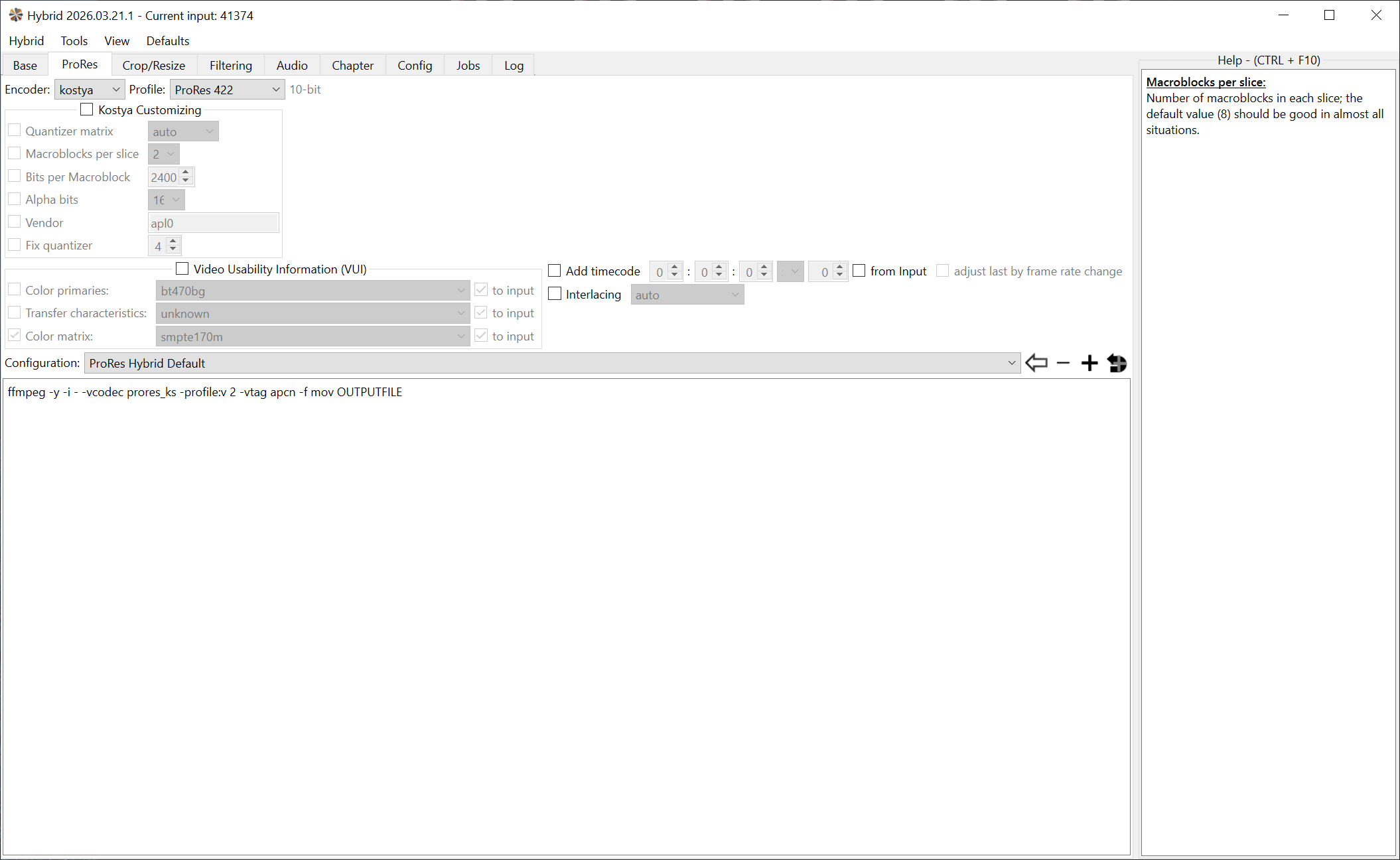1400x860 pixels.
Task: Click the timecode seconds spin box
Action: click(756, 271)
